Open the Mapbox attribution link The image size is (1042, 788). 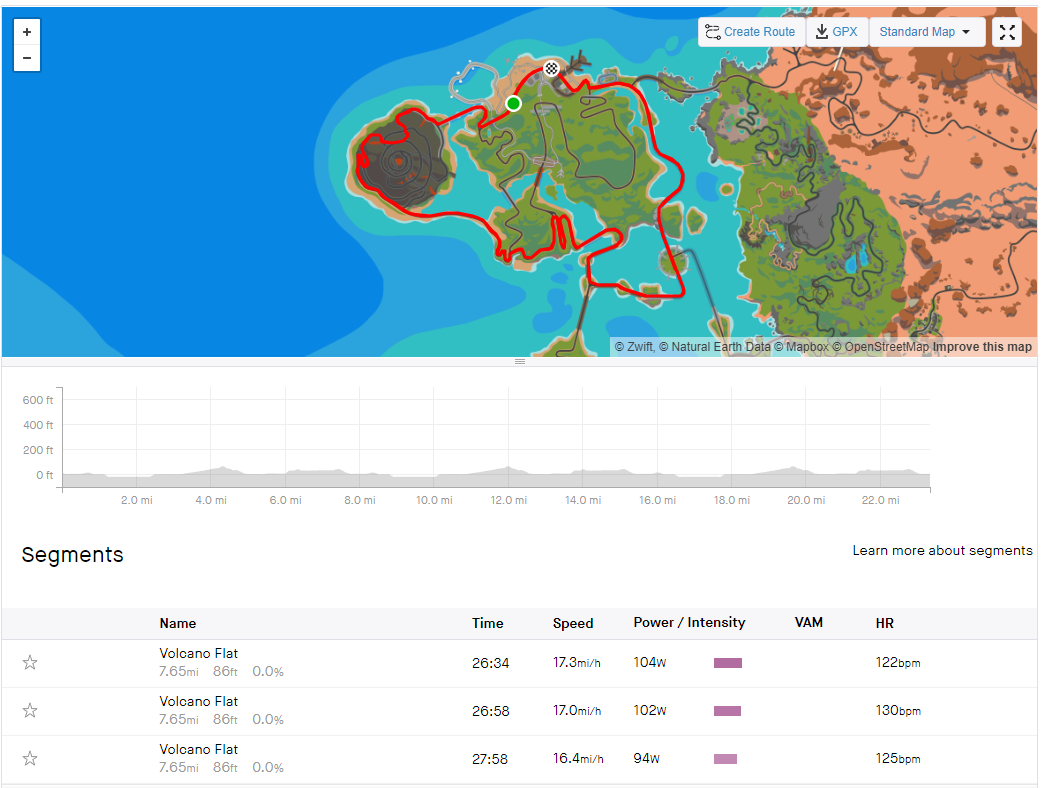(801, 347)
